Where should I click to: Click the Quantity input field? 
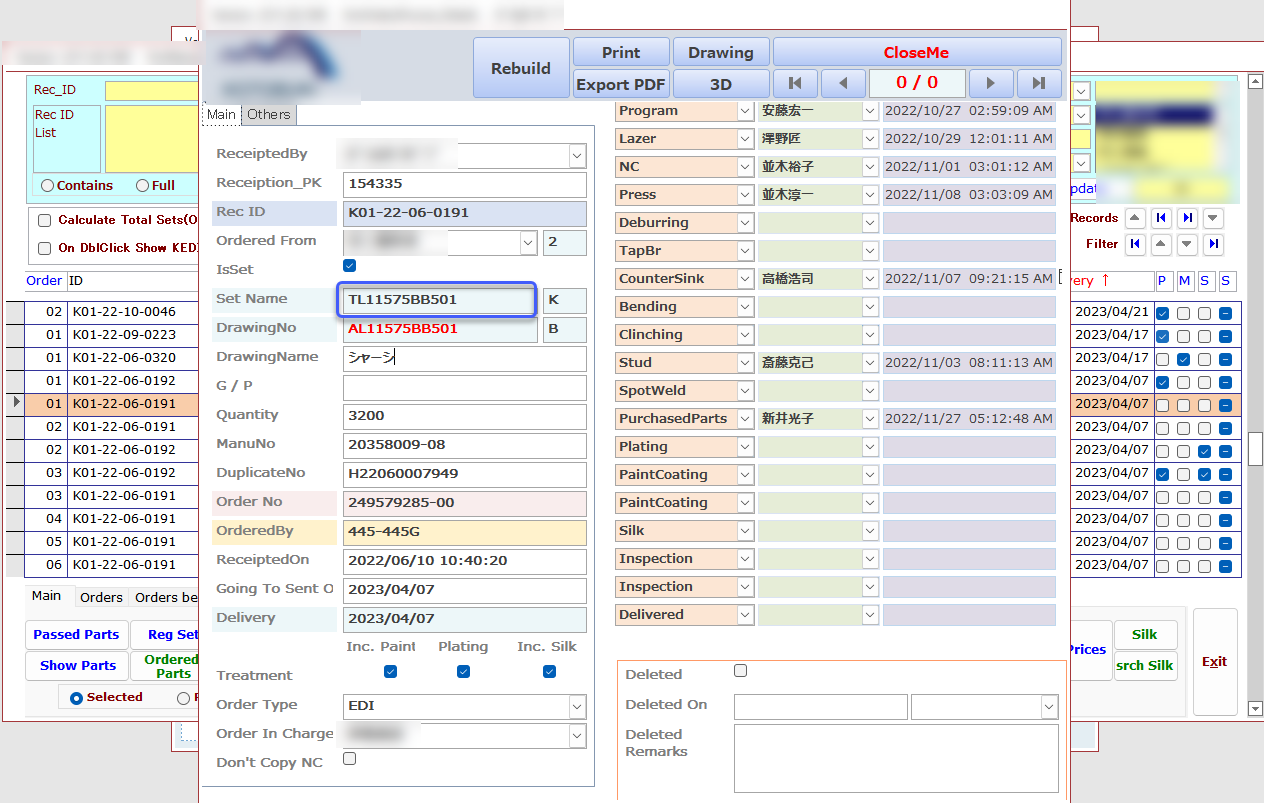(464, 416)
